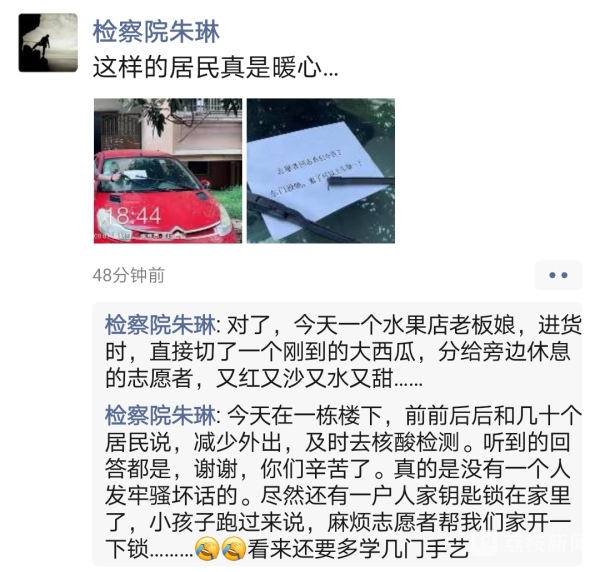Screen dimensions: 600x572
Task: Open the red car photo
Action: [168, 171]
